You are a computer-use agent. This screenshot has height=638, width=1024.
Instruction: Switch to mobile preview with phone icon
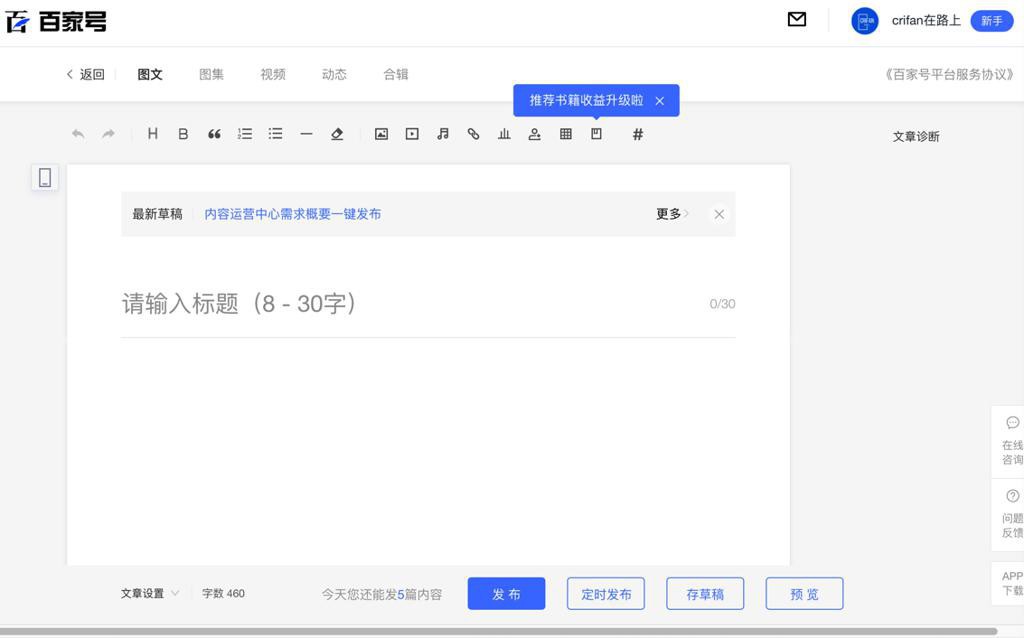[45, 178]
